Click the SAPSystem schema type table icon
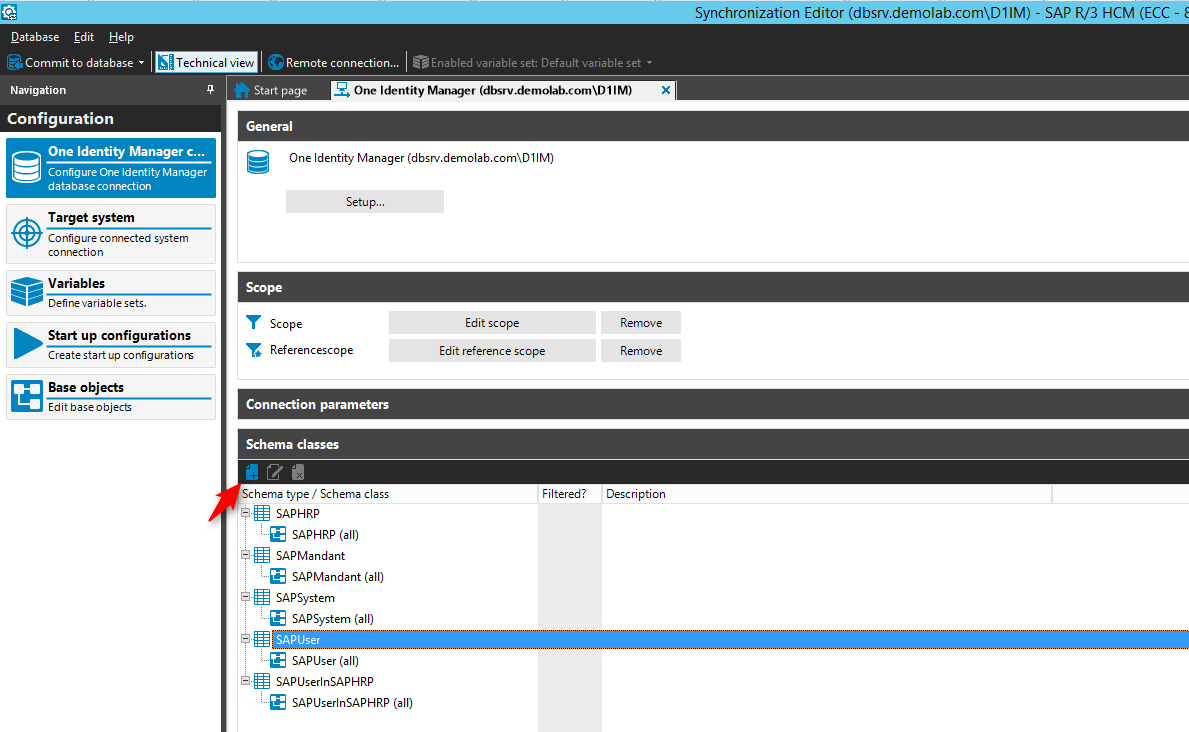The width and height of the screenshot is (1189, 732). pos(262,597)
